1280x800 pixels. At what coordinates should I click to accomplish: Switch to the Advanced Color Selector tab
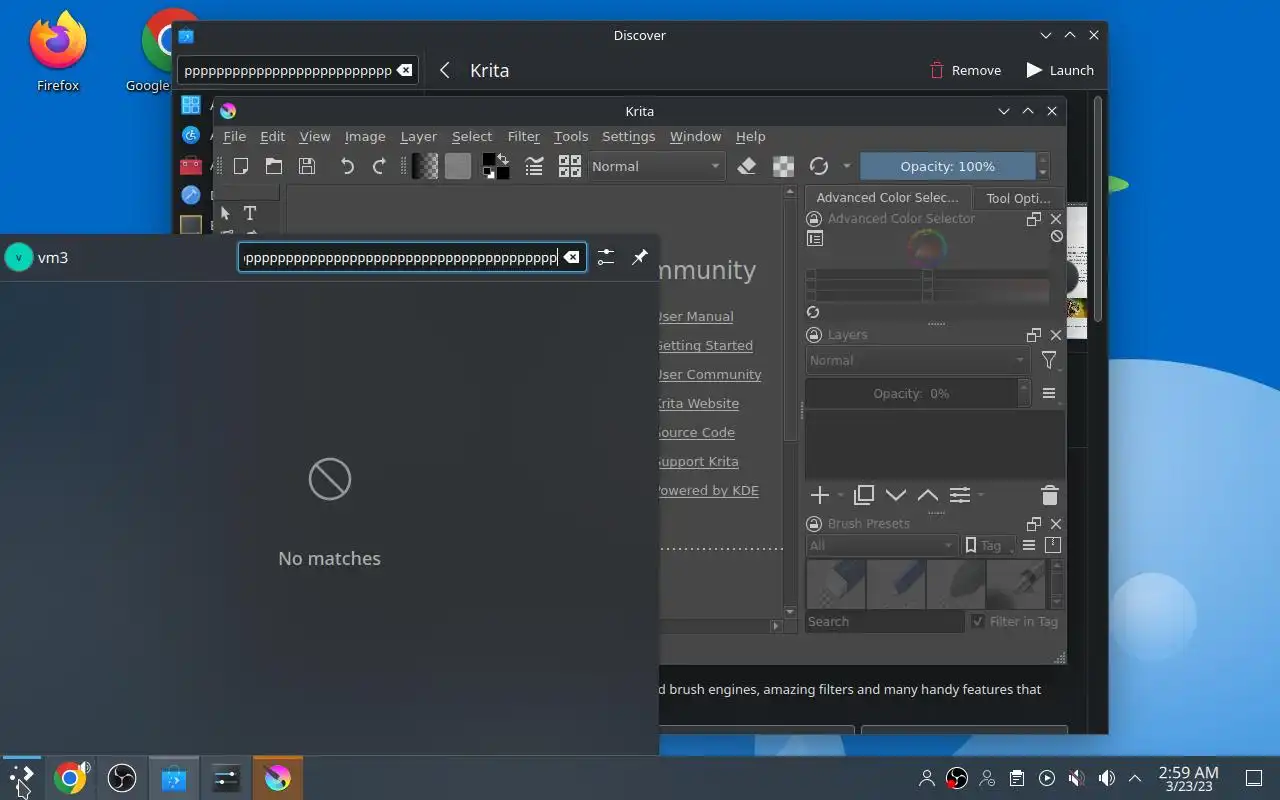(x=887, y=197)
